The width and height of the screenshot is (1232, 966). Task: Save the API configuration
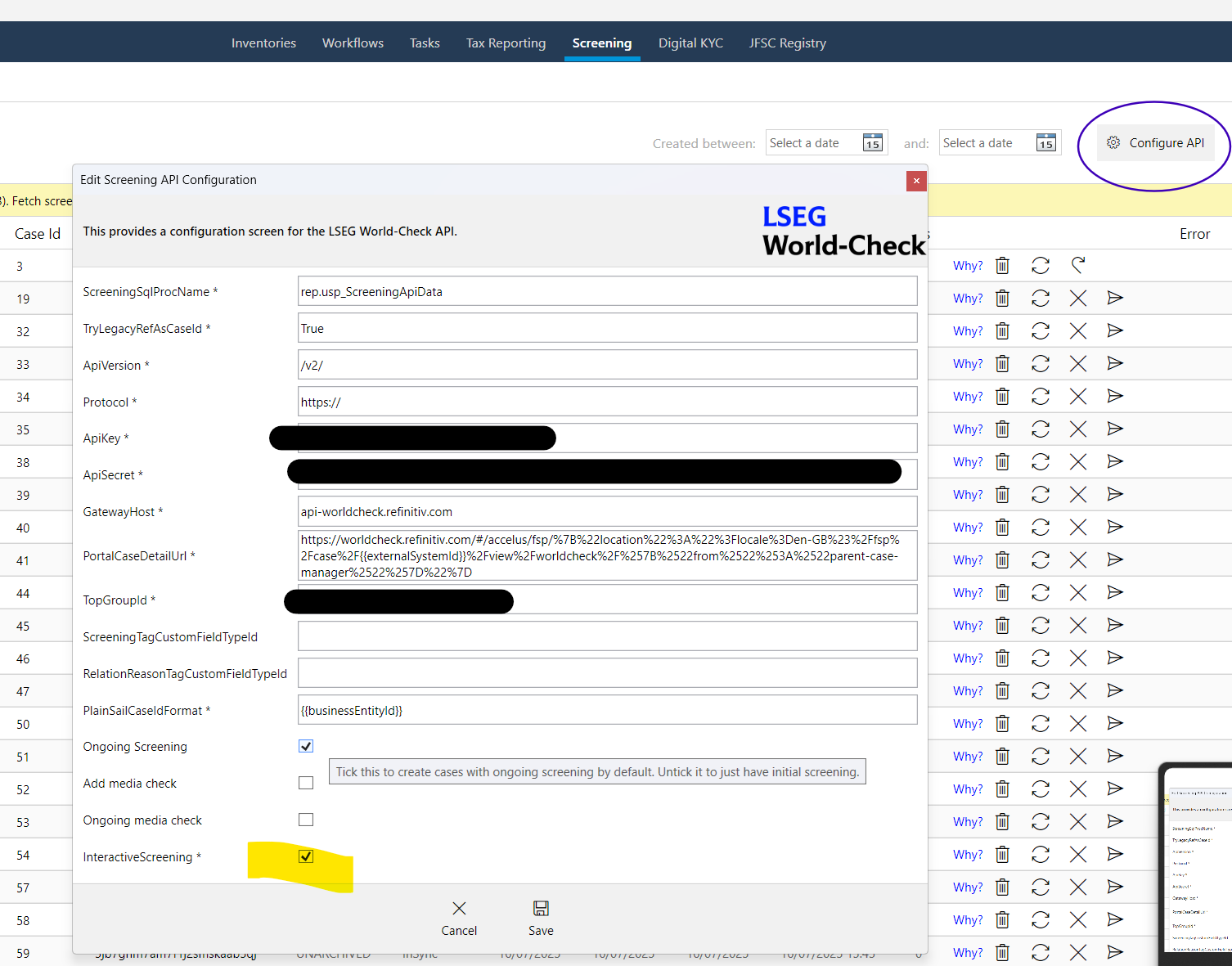coord(541,919)
